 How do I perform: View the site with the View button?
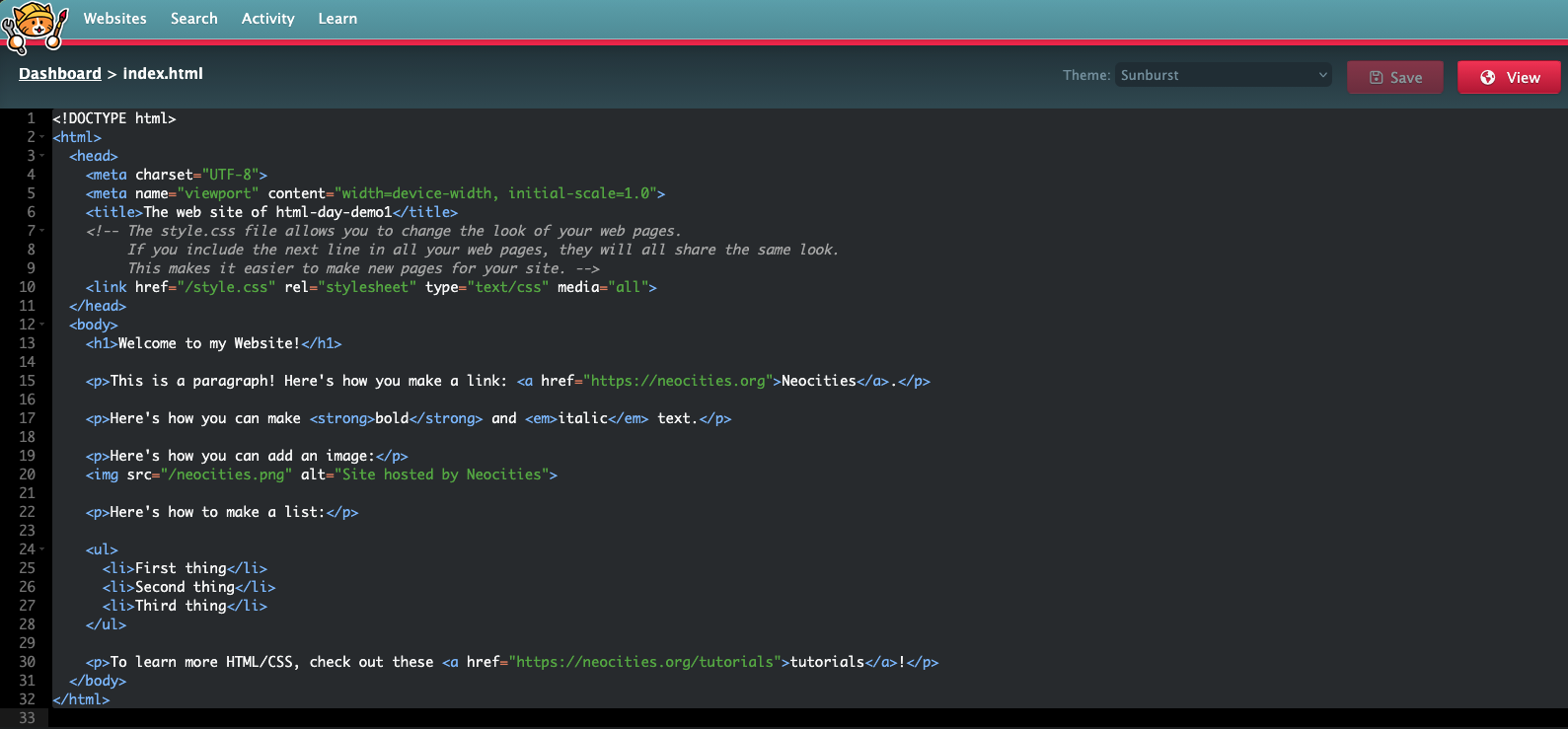1509,77
